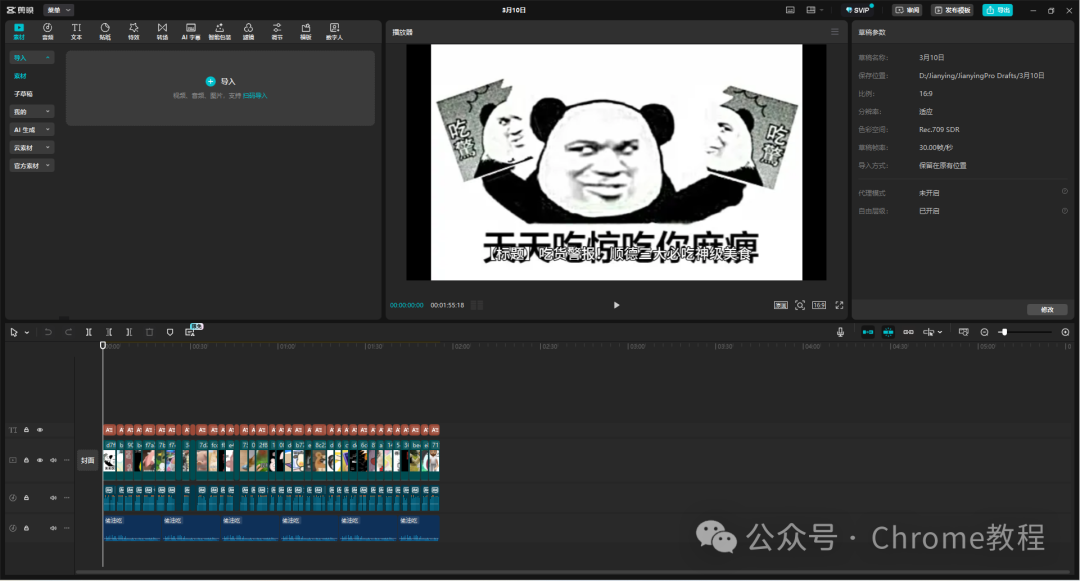Open the 菜单 dropdown in title bar
This screenshot has height=581, width=1080.
(59, 10)
